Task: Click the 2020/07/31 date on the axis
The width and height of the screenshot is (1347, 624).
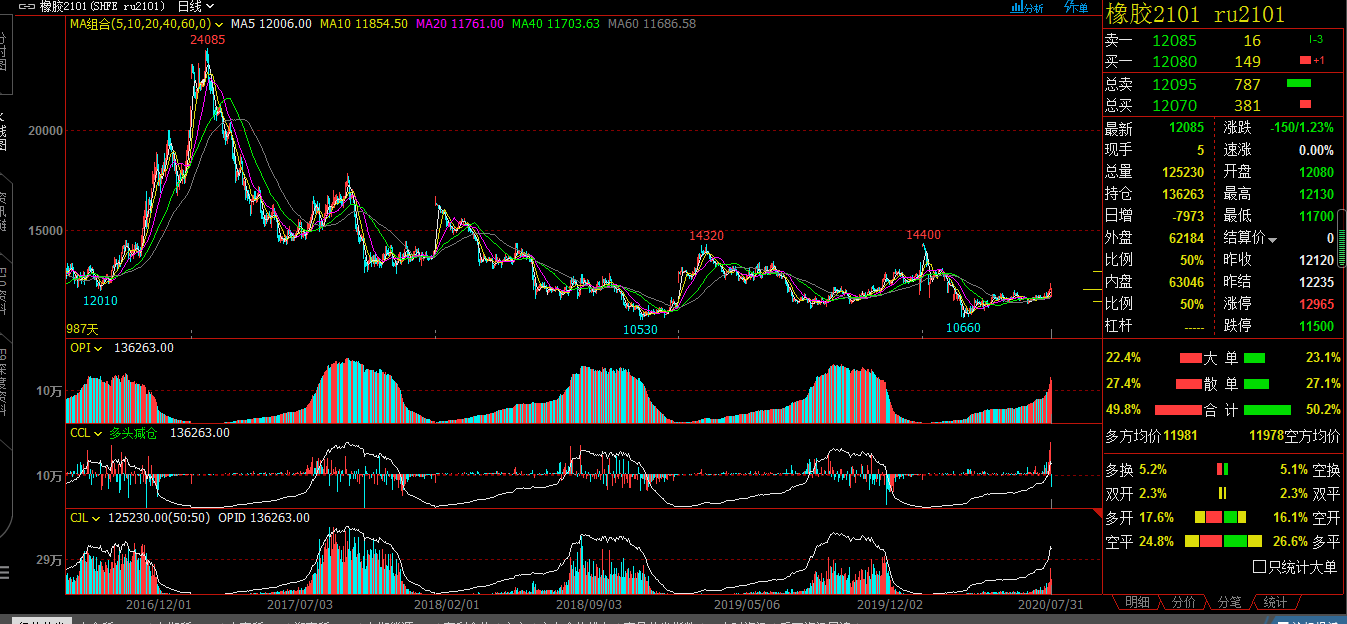Action: tap(1050, 604)
